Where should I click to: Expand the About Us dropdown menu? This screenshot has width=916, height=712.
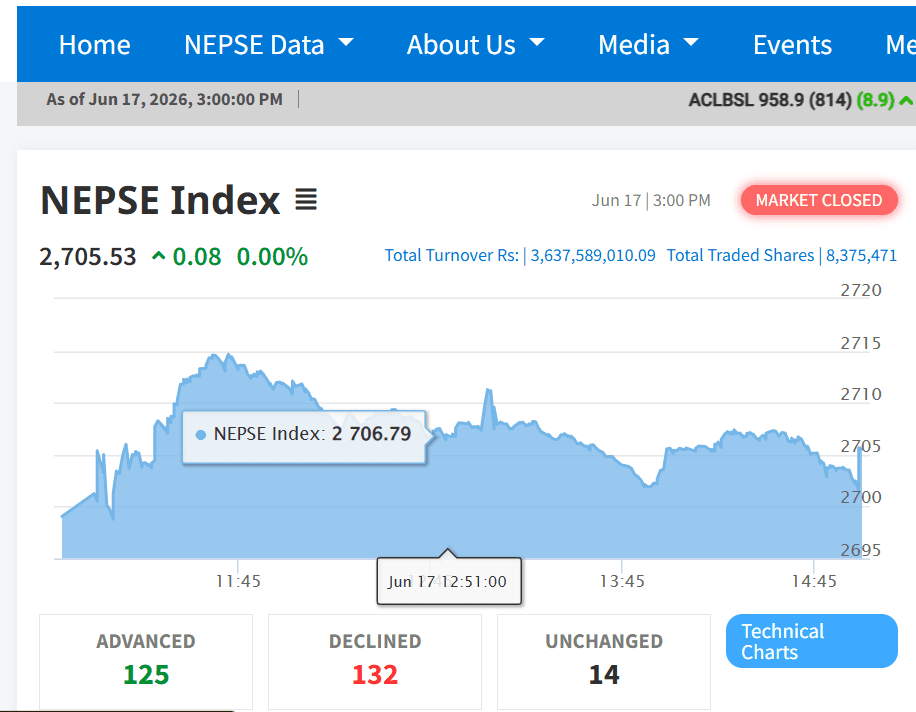click(476, 45)
